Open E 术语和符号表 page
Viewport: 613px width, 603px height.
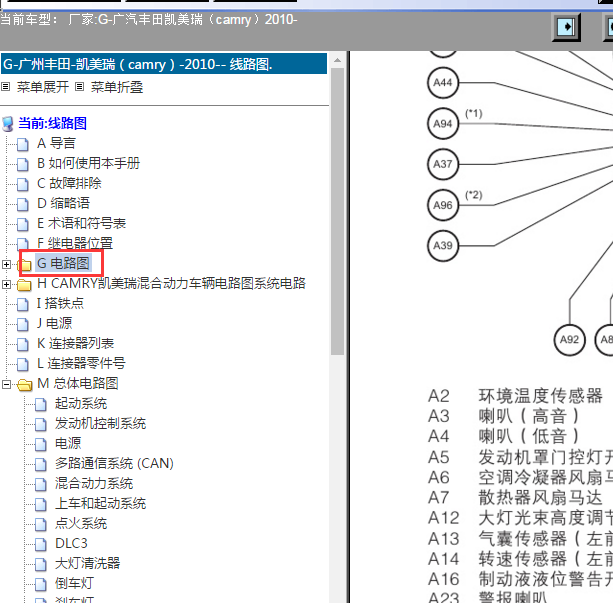click(81, 223)
